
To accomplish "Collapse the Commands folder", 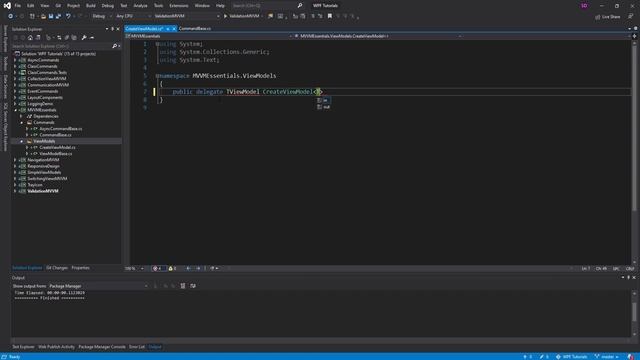I will (22, 122).
